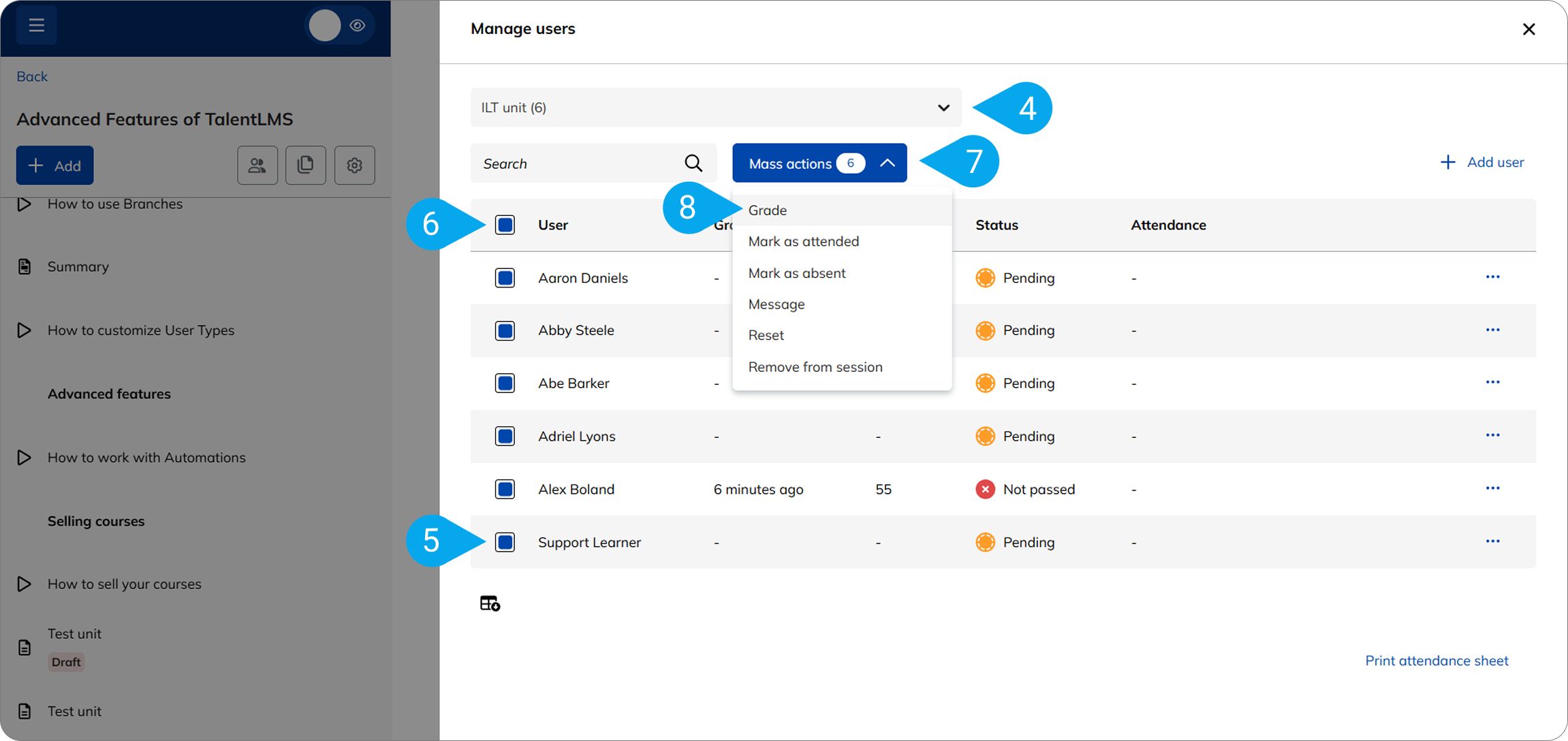Collapse the Mass actions dropdown
Image resolution: width=1568 pixels, height=741 pixels.
[x=819, y=163]
